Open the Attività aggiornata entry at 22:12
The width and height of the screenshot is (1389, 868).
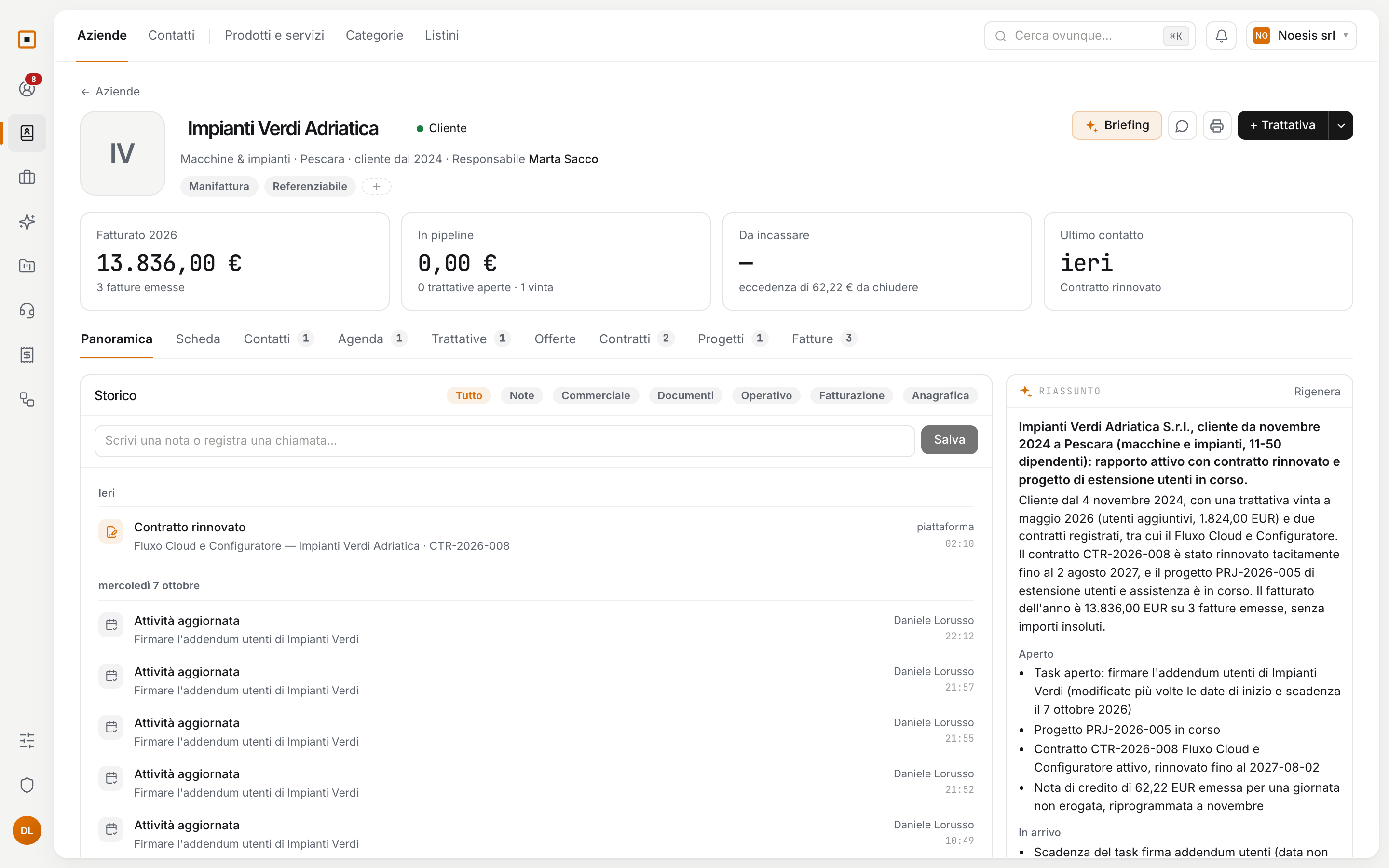(536, 629)
